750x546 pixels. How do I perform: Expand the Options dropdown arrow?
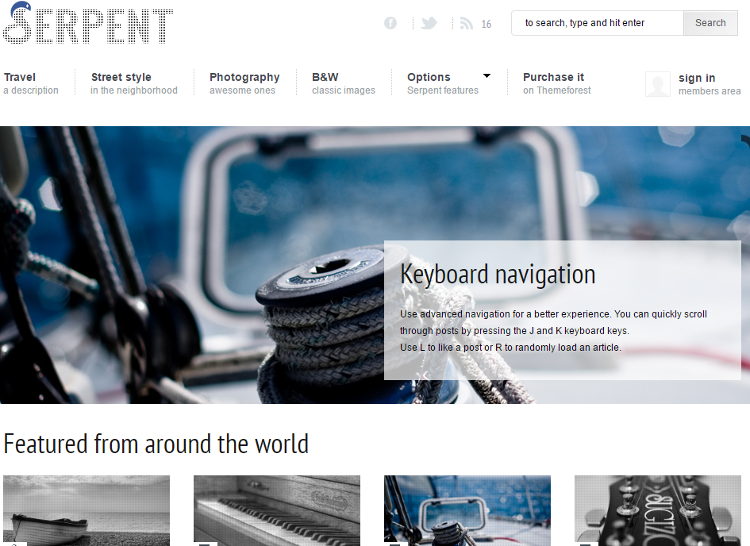coord(487,76)
